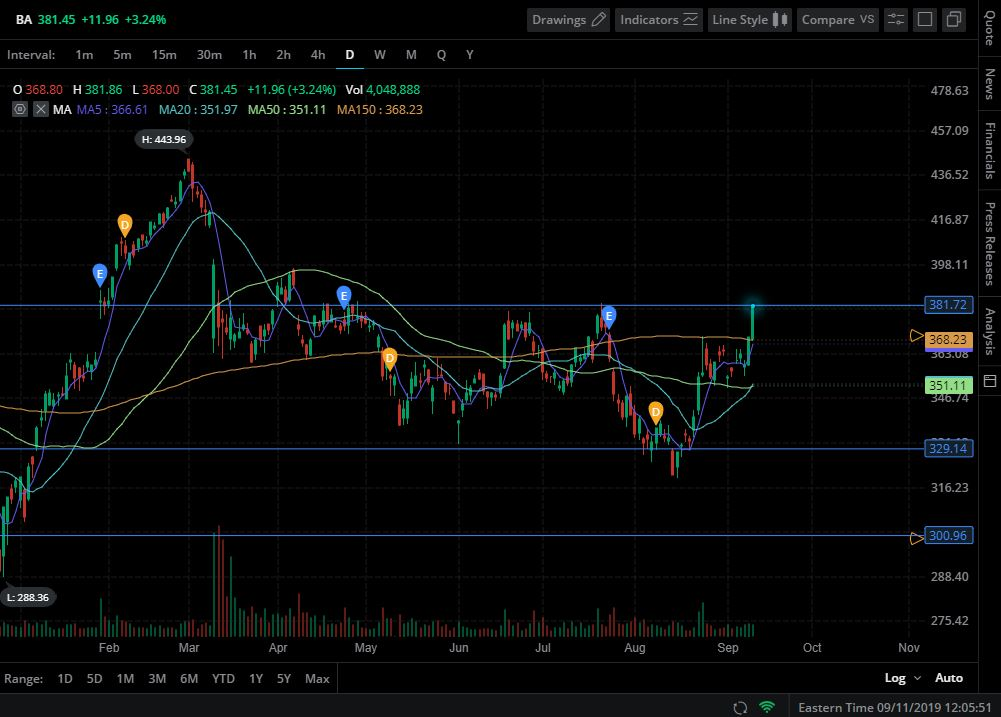Click the MA5 : 366.61 legend value

coord(112,110)
